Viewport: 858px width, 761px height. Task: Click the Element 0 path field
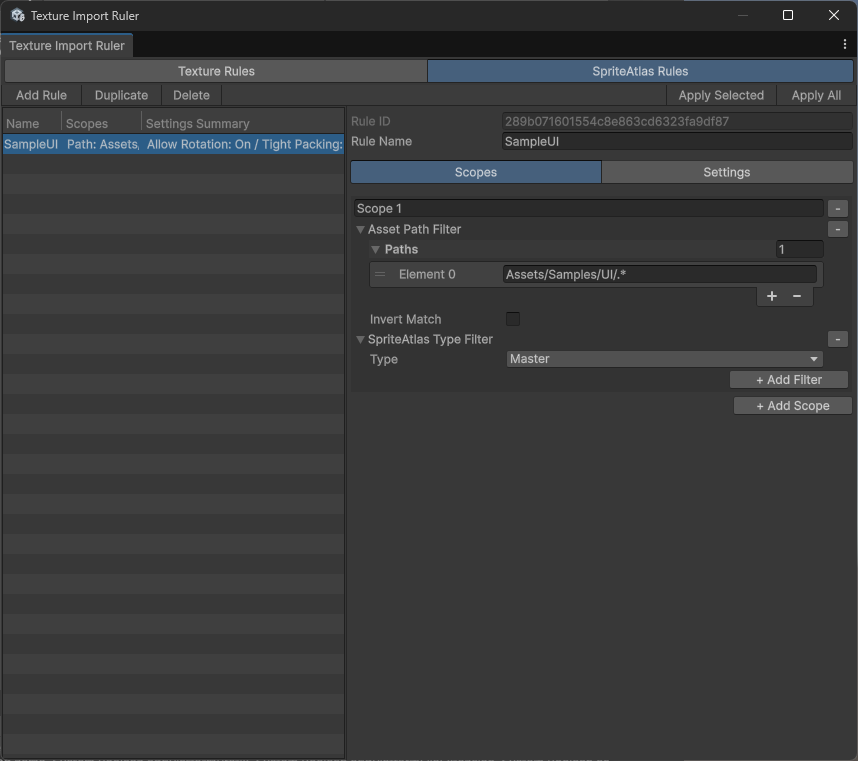tap(659, 274)
